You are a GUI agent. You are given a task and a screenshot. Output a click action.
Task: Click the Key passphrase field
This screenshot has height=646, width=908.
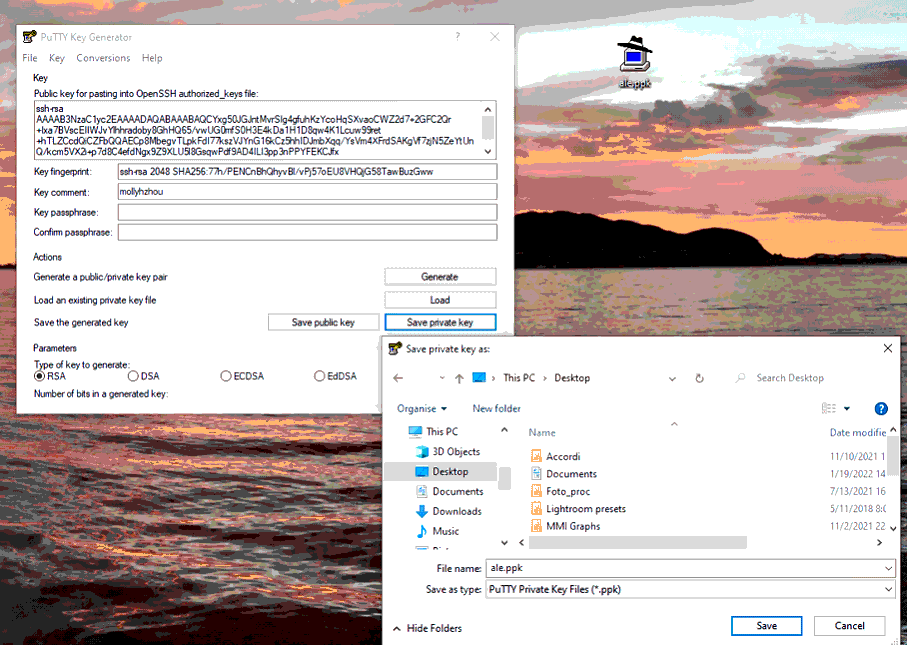pyautogui.click(x=307, y=212)
